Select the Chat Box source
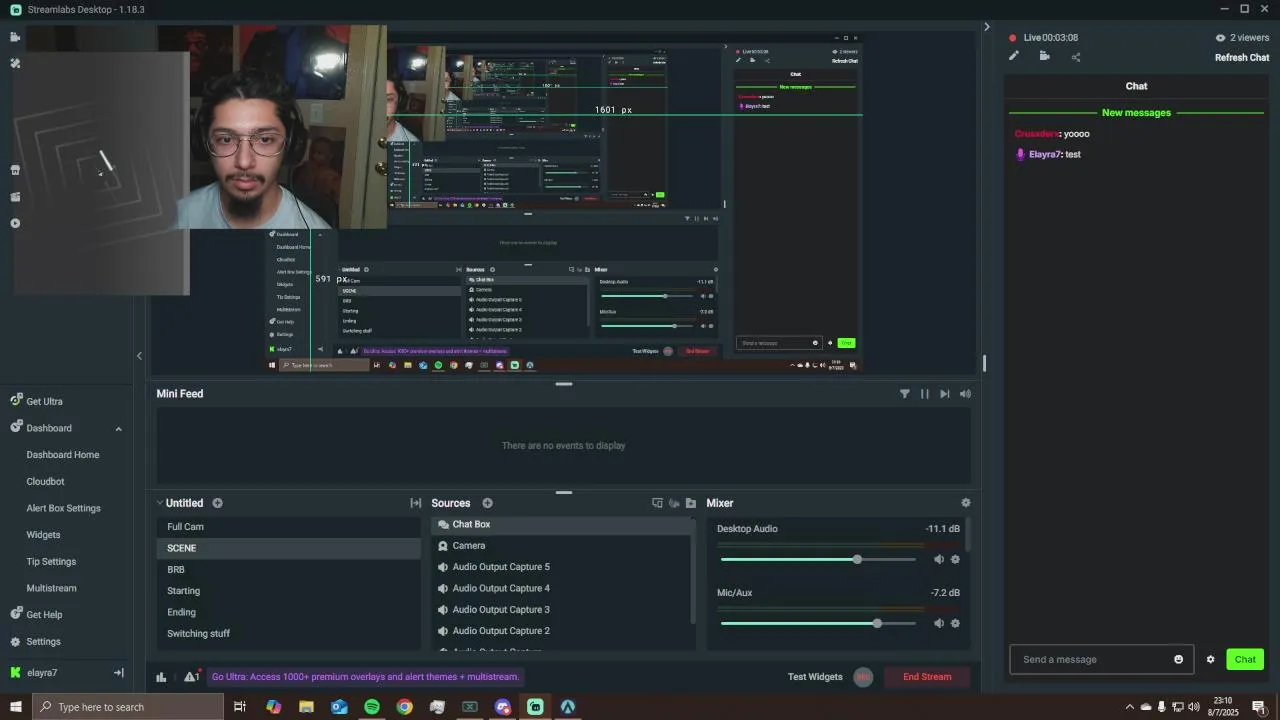Screen dimensions: 1280x720 (x=561, y=525)
